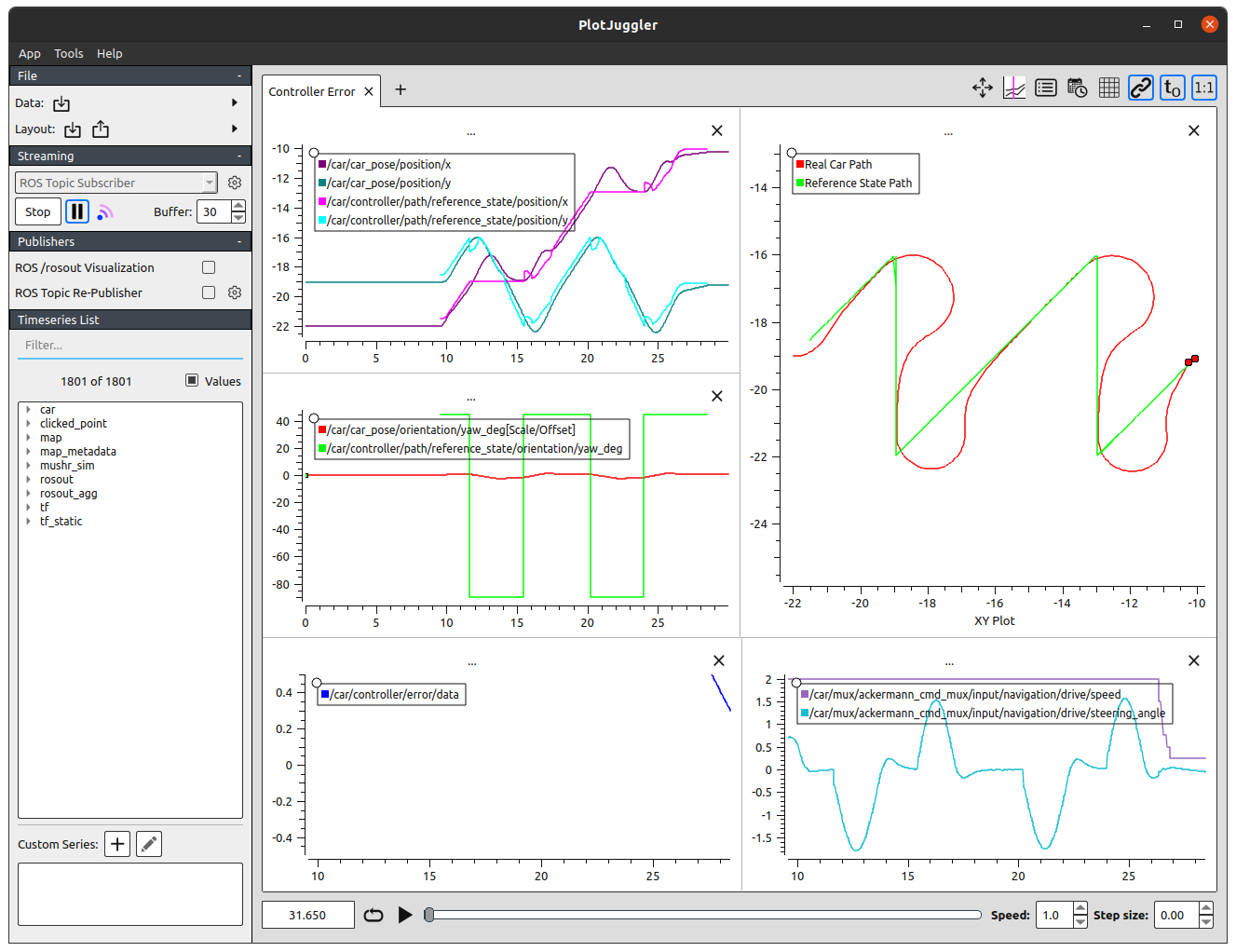The width and height of the screenshot is (1236, 952).
Task: Click the Play button near the timeline
Action: tap(405, 915)
